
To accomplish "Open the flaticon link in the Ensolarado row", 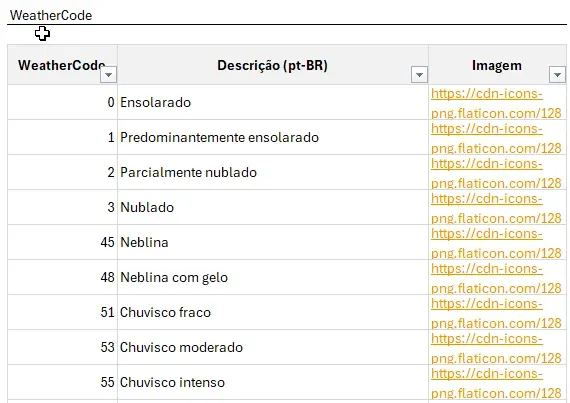I will (x=496, y=103).
